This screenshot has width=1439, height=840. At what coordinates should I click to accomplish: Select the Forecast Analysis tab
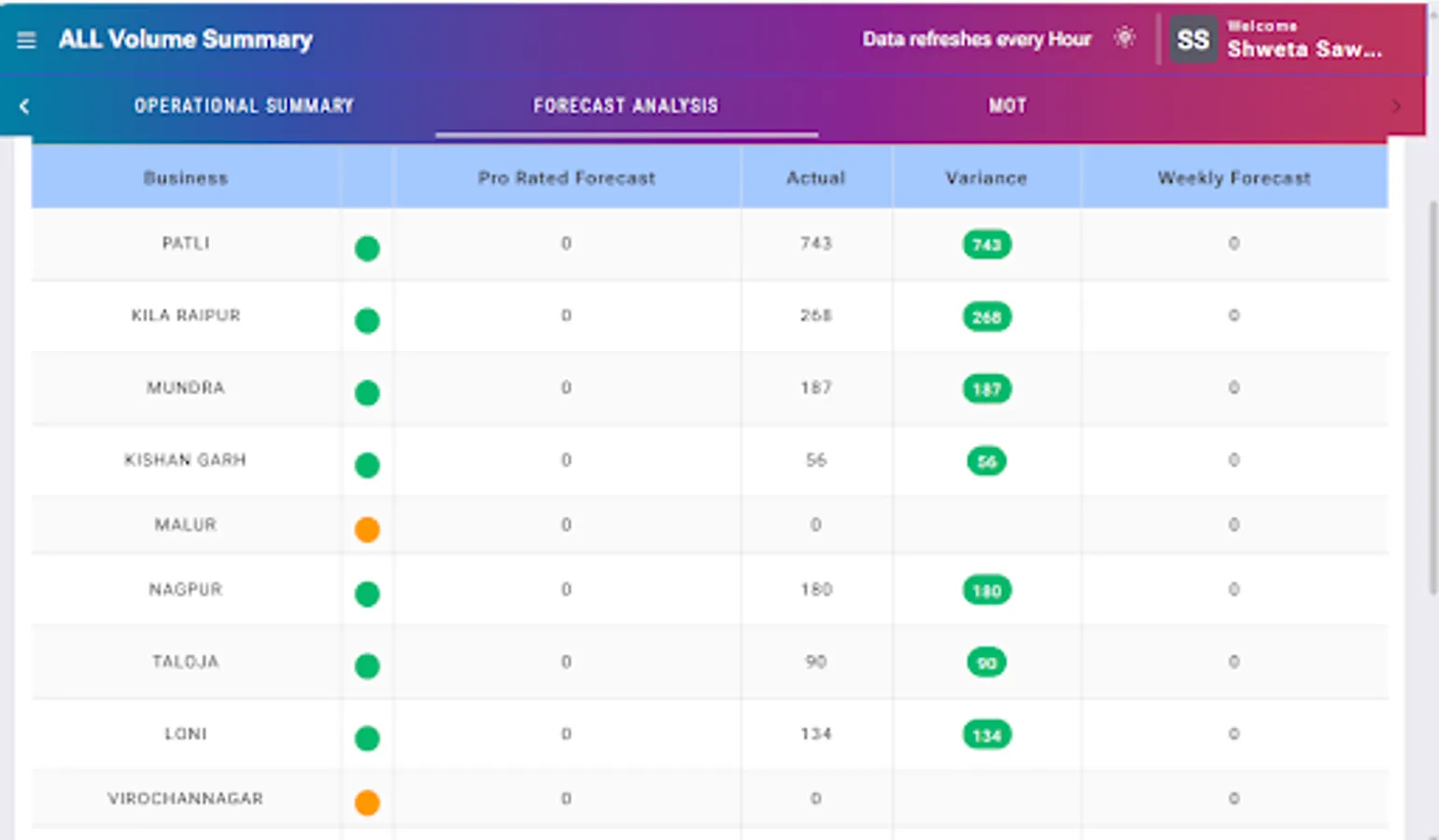(626, 106)
